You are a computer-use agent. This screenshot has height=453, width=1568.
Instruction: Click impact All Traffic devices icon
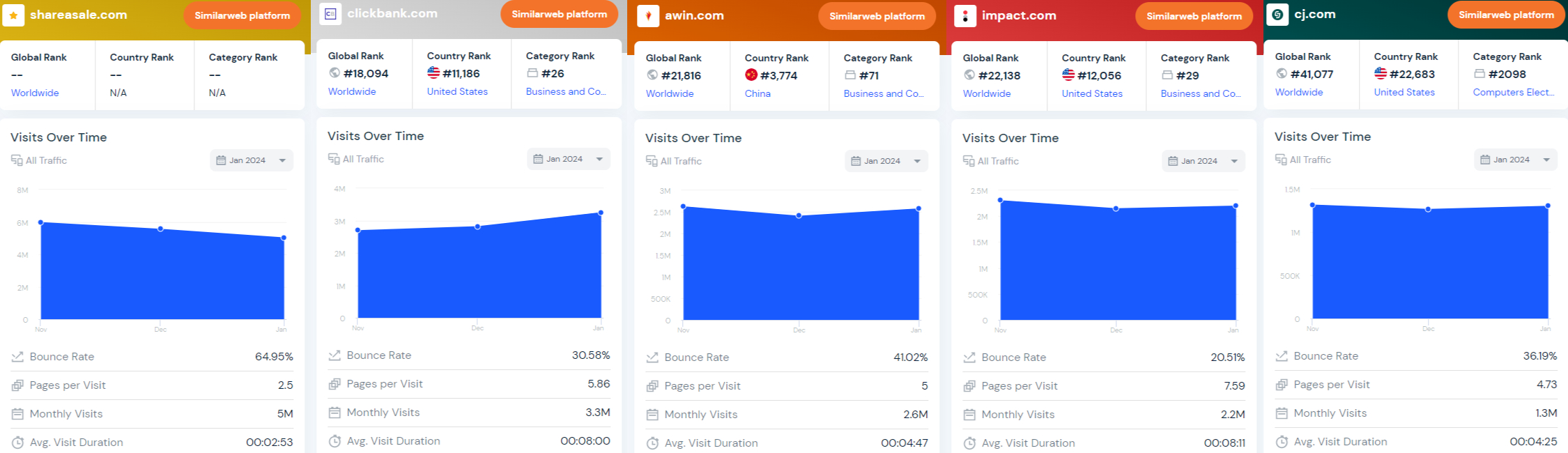pos(969,161)
